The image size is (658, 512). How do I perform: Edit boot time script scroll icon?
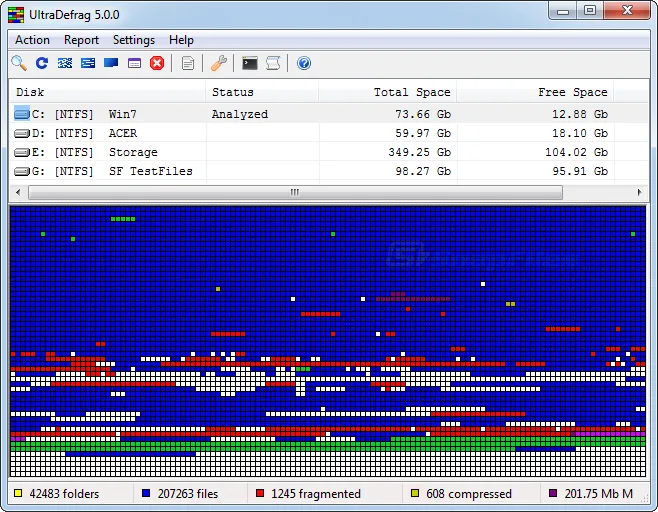coord(273,63)
